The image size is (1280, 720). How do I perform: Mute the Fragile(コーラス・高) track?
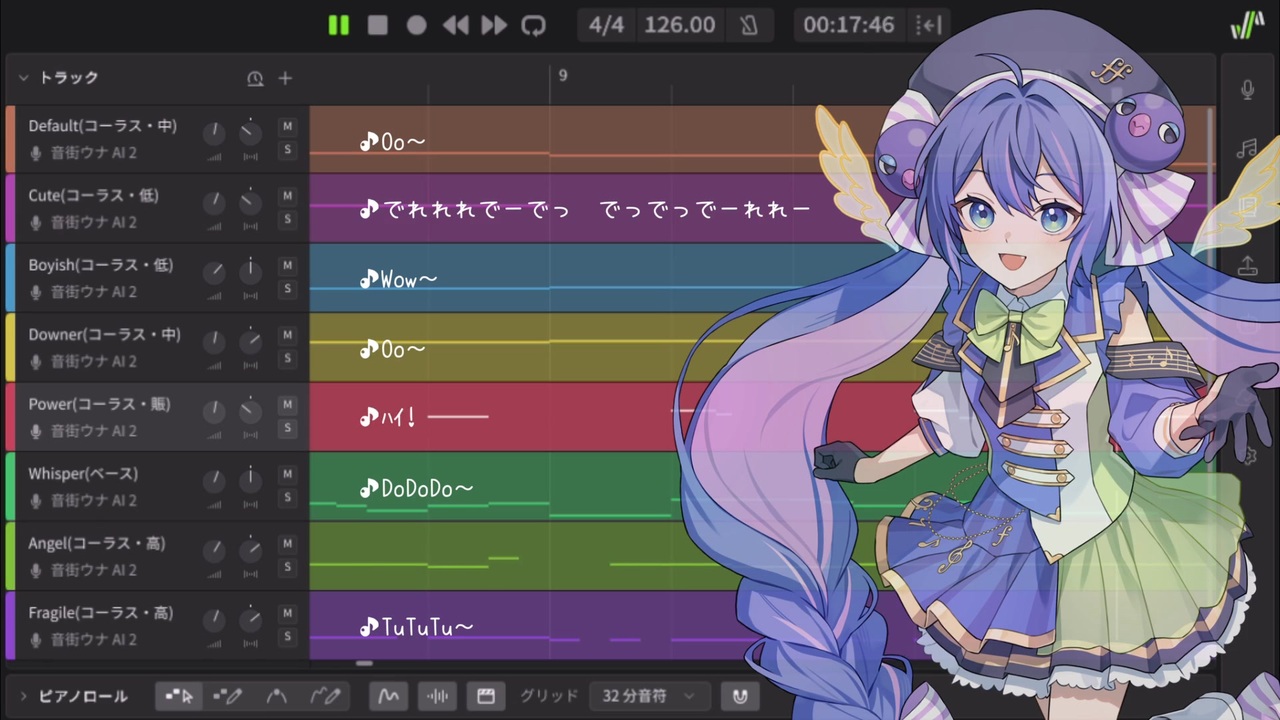pyautogui.click(x=287, y=613)
